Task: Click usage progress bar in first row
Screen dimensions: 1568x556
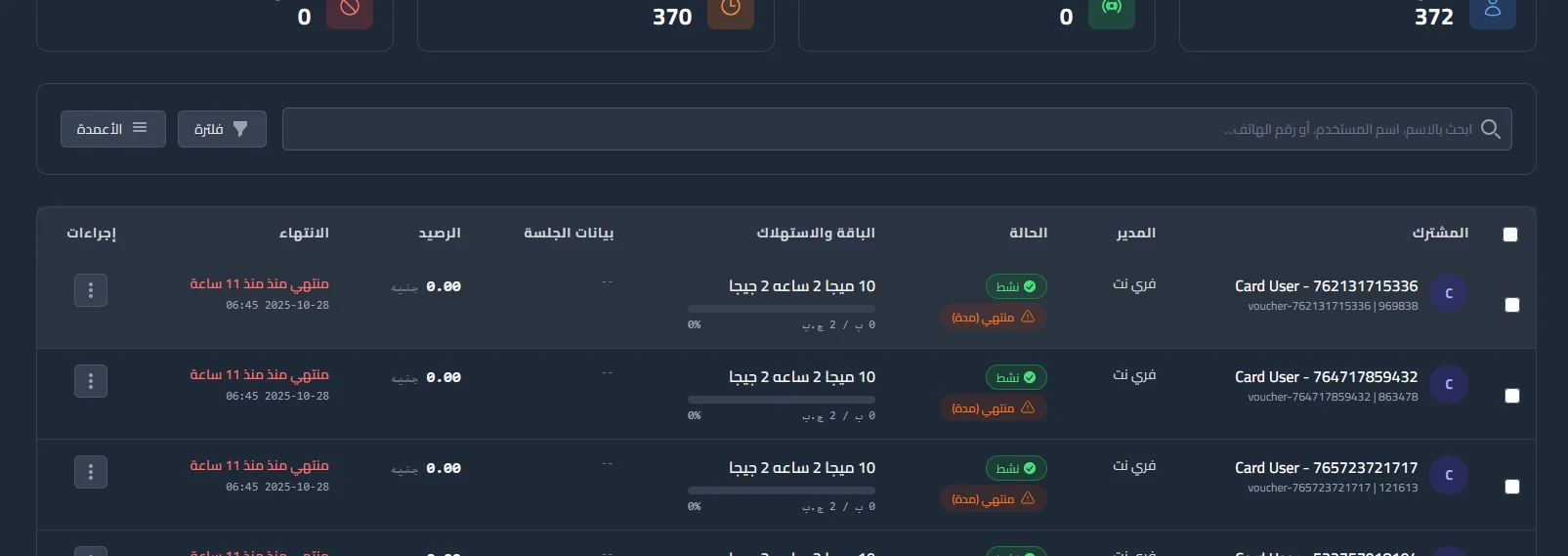Action: tap(782, 309)
